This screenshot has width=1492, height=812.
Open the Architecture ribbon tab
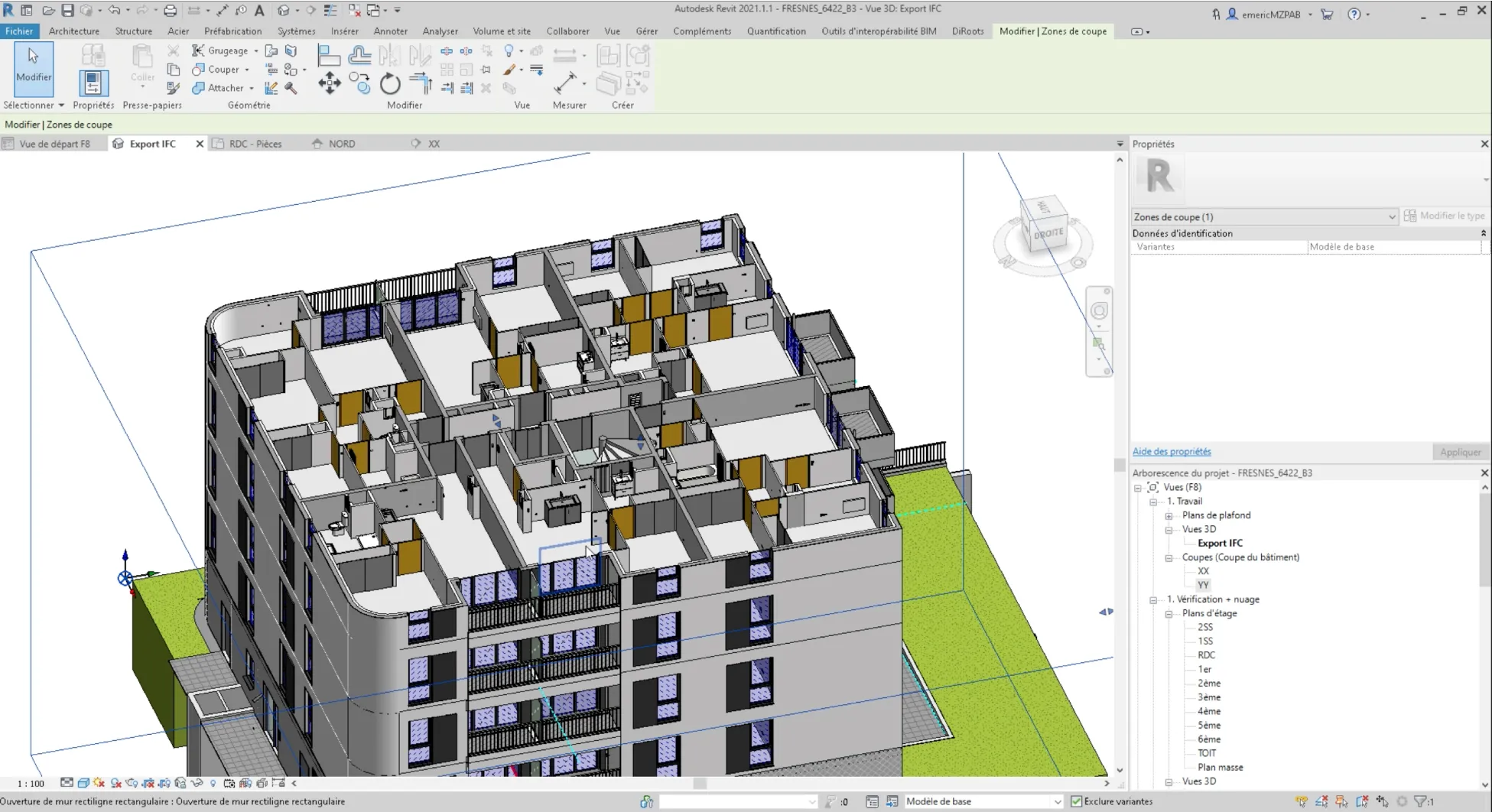pyautogui.click(x=74, y=31)
